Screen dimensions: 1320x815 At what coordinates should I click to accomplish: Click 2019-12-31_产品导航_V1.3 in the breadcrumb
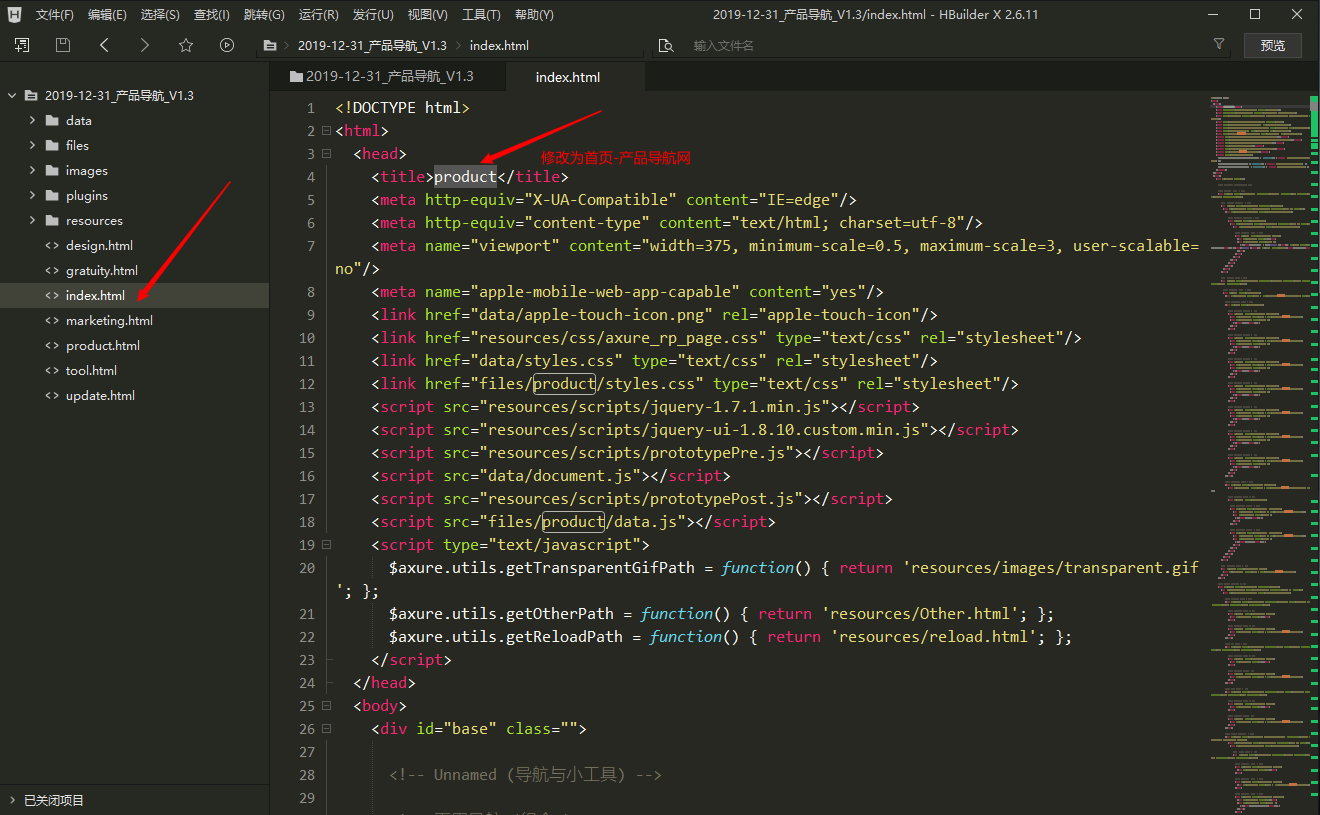(372, 45)
